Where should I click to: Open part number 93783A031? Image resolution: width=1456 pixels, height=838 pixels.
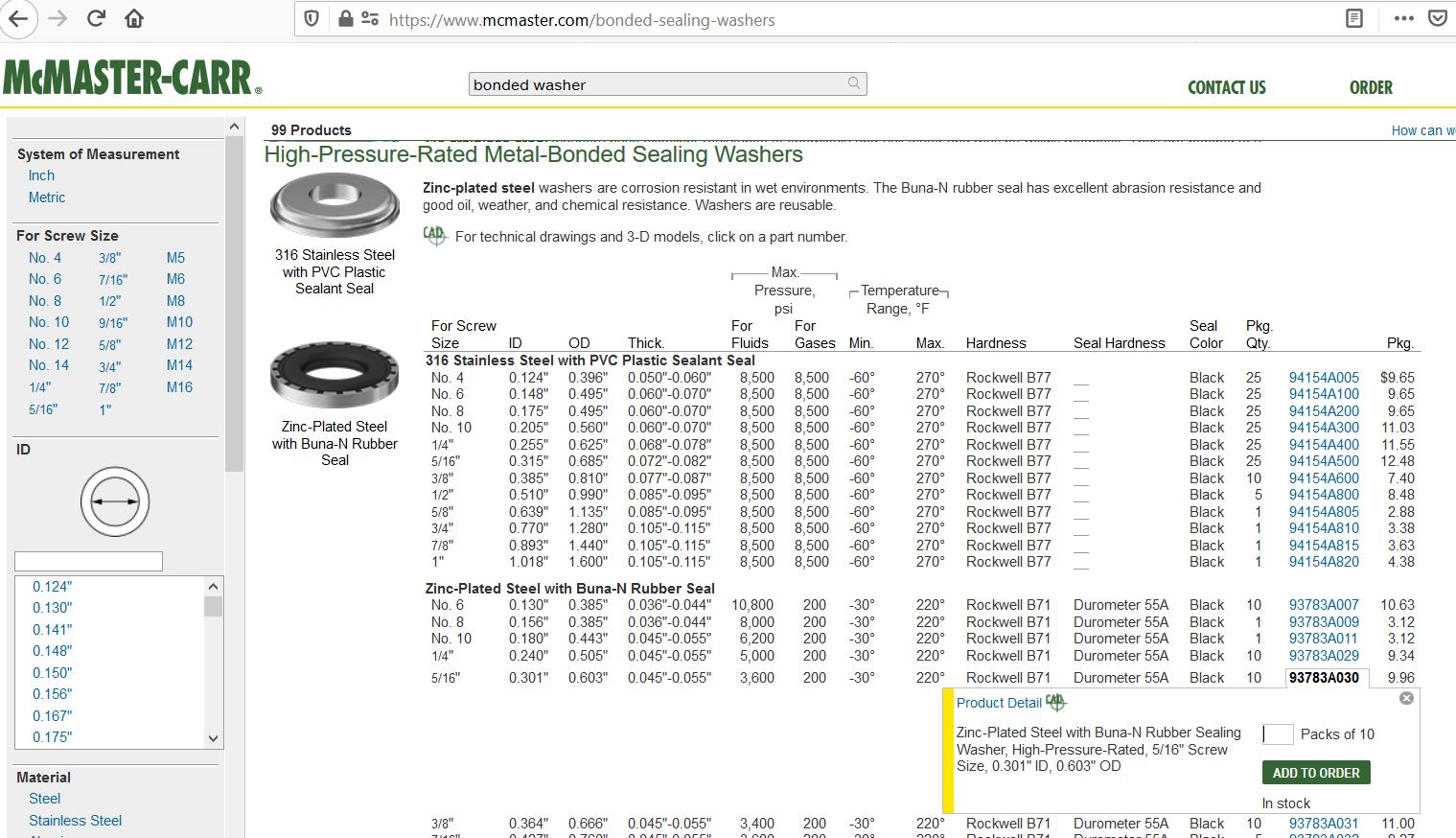tap(1324, 824)
